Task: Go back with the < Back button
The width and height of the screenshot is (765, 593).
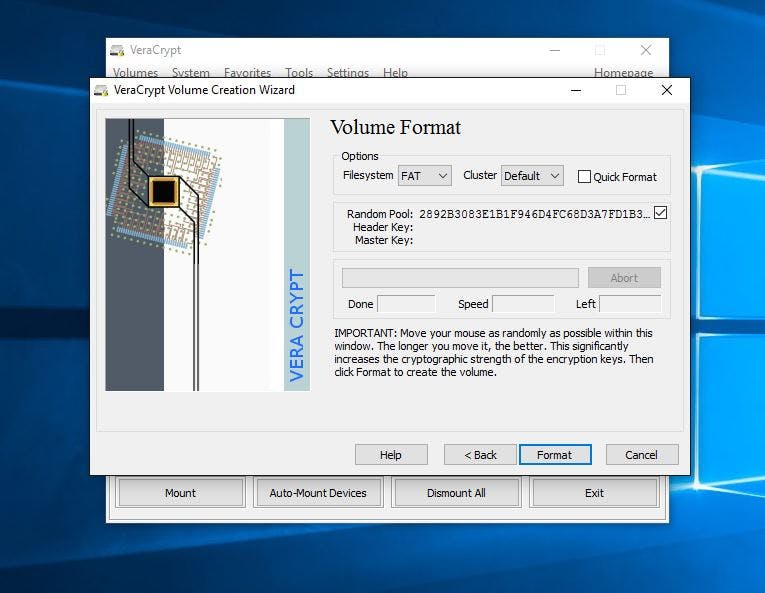Action: tap(480, 455)
